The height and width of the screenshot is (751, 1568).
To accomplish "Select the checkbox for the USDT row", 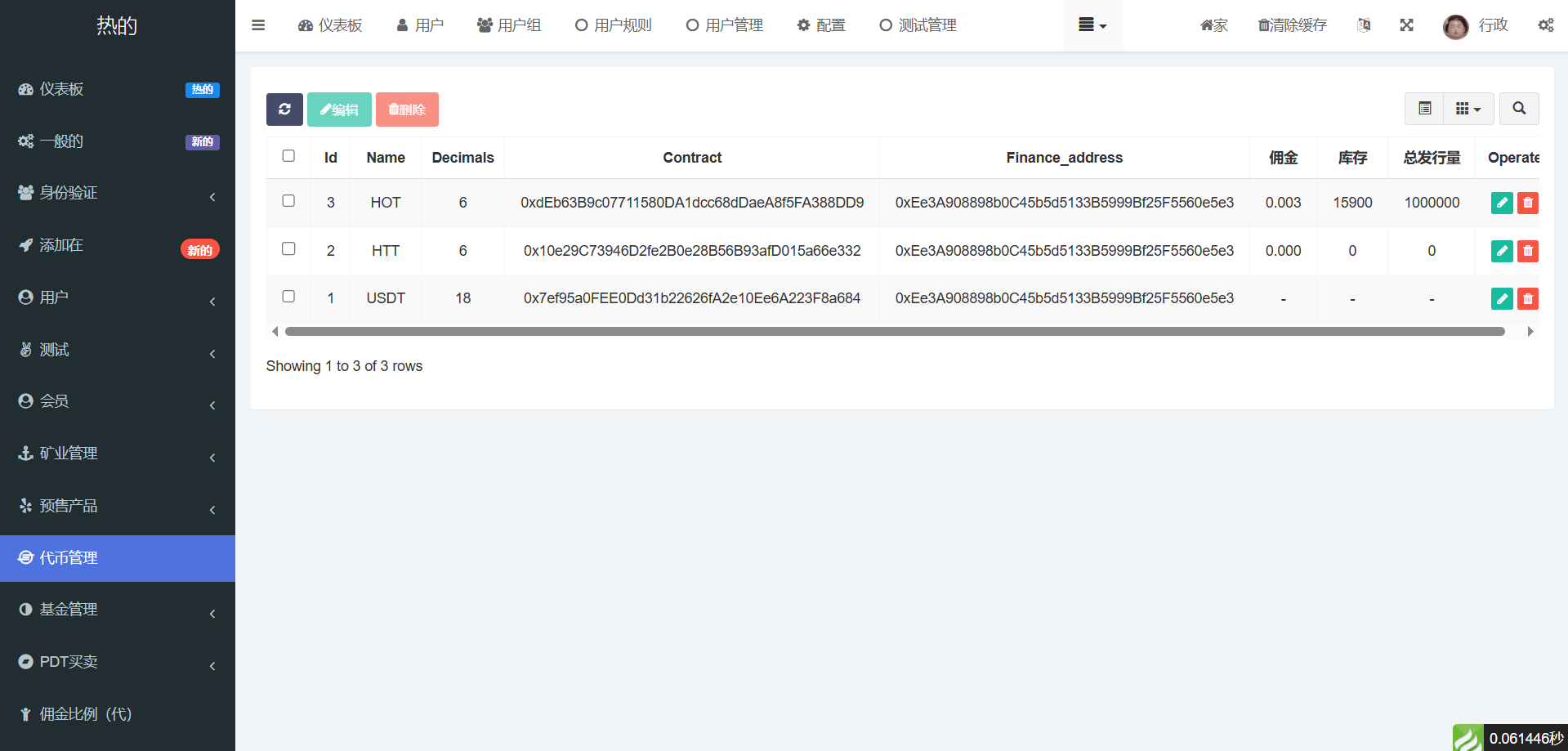I will coord(288,297).
